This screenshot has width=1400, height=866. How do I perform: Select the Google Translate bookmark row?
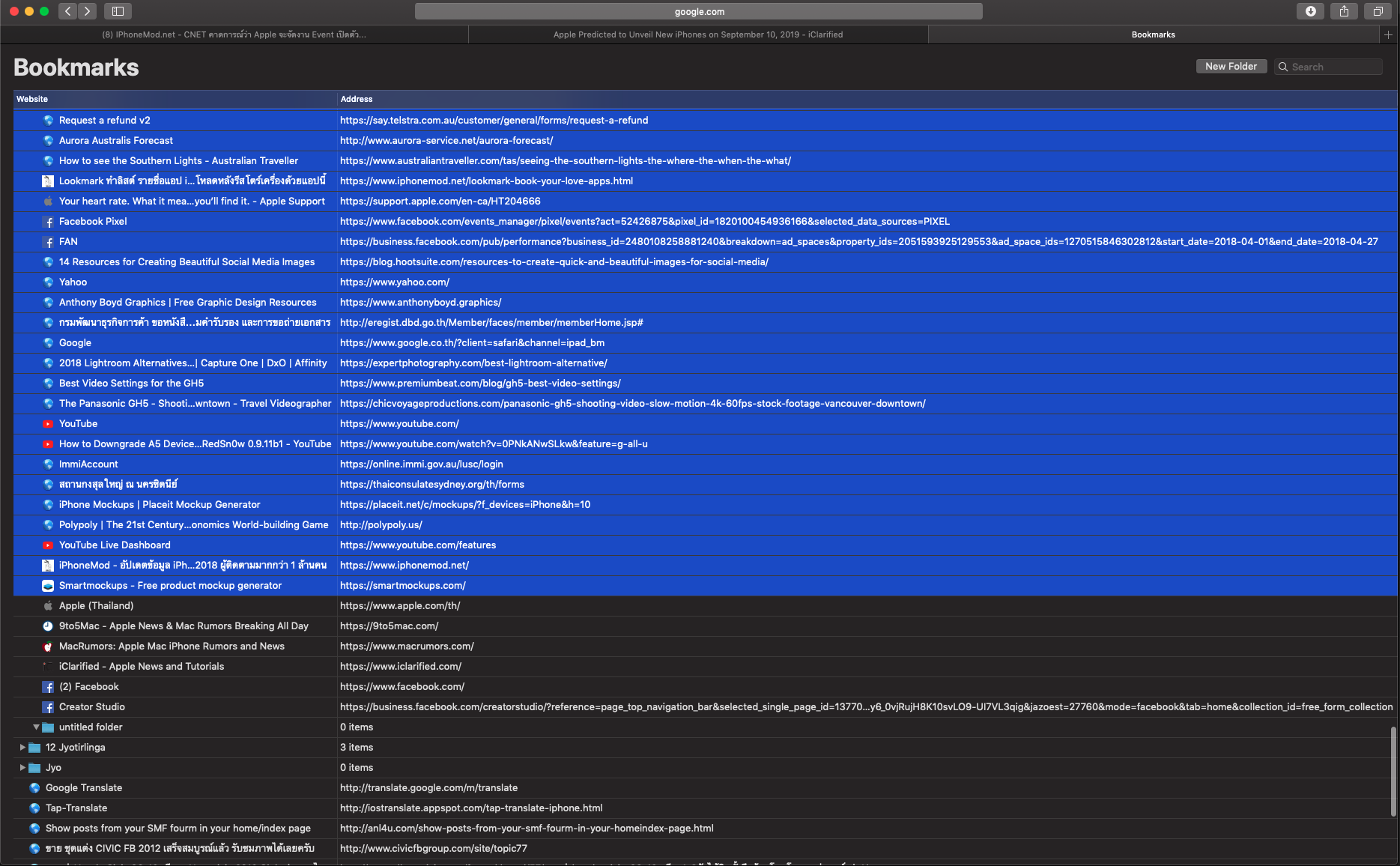coord(84,788)
